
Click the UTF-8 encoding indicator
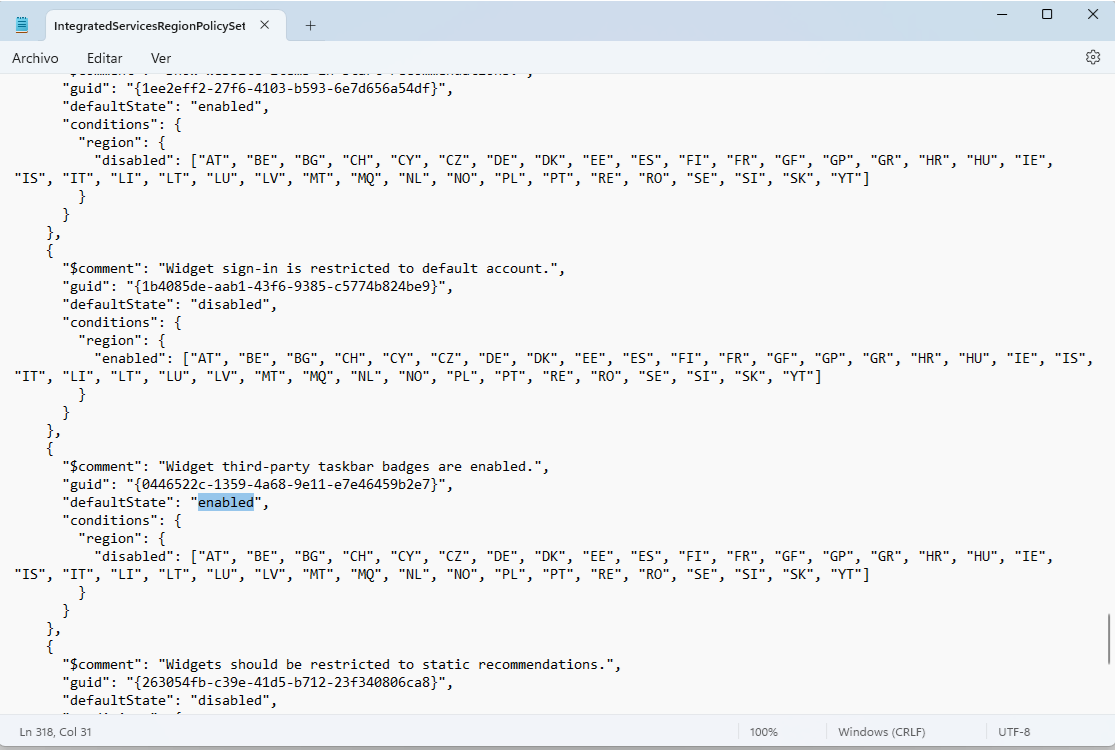coord(1014,732)
